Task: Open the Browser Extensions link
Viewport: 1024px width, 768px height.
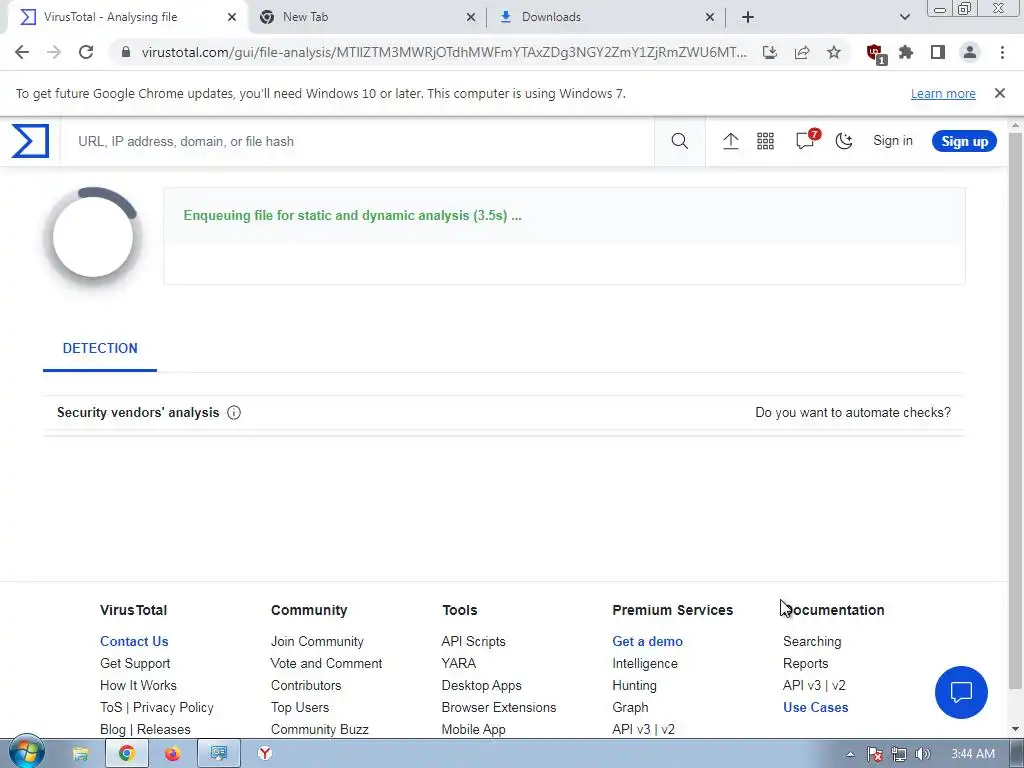Action: tap(499, 708)
